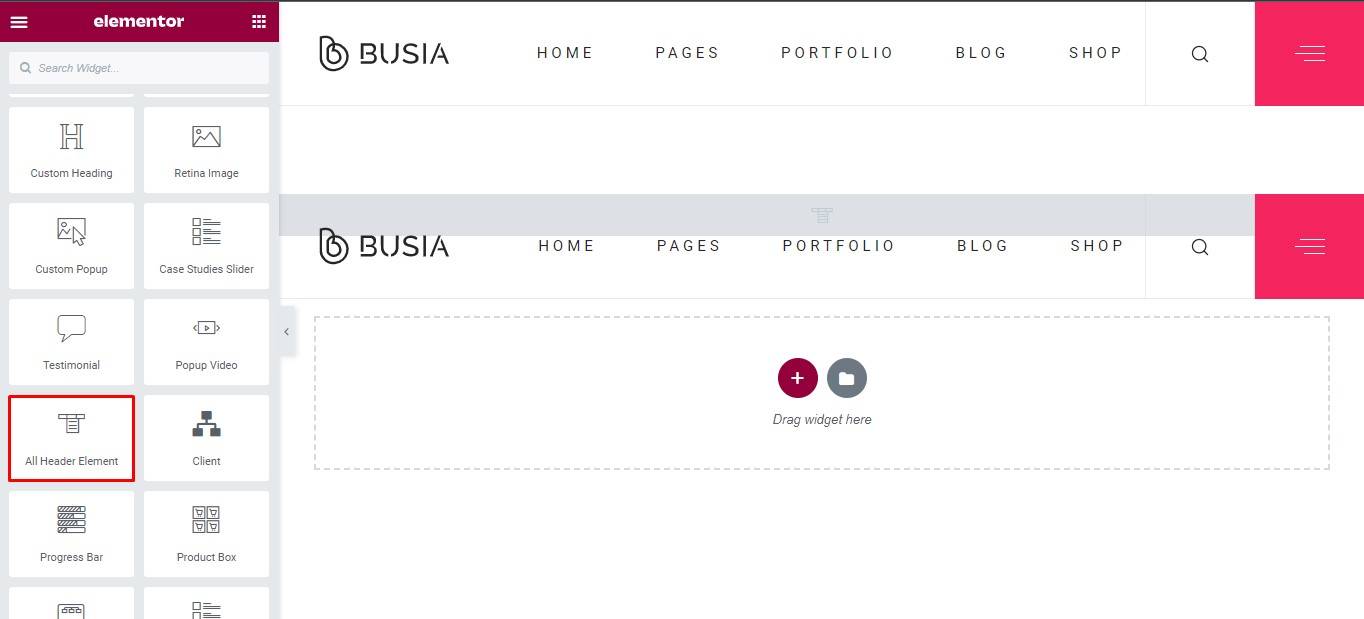This screenshot has width=1364, height=619.
Task: Add new section with plus button
Action: [x=797, y=378]
